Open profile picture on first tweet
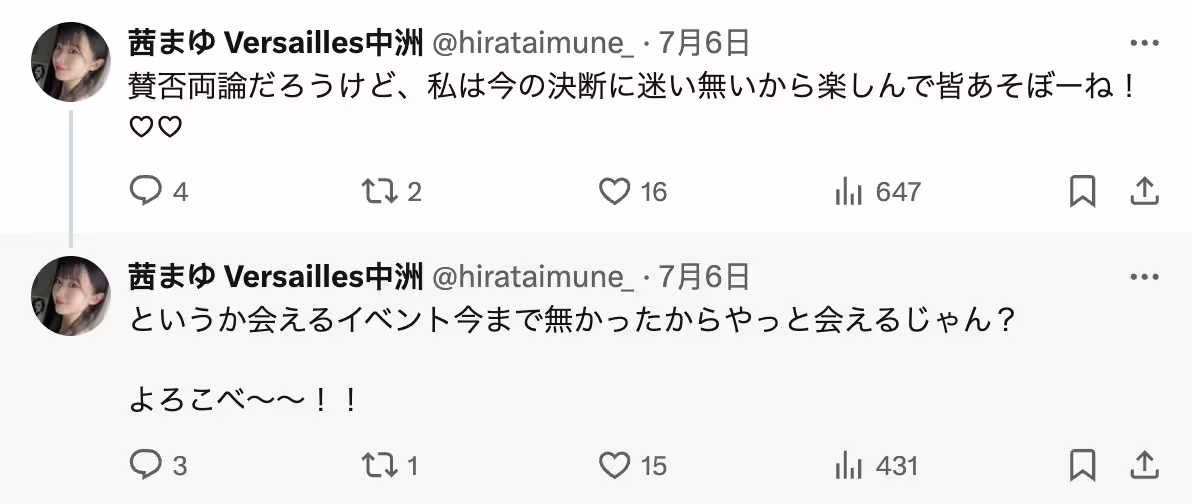 (x=70, y=61)
